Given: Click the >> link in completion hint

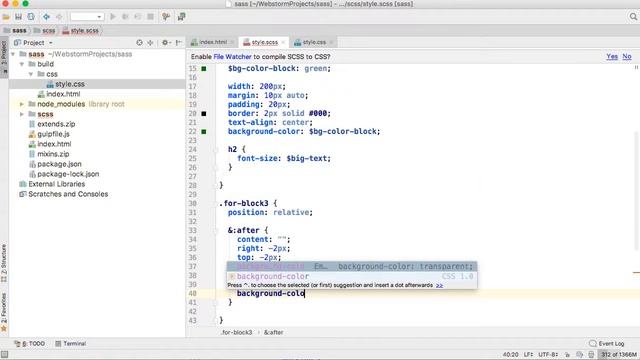Looking at the screenshot, I should coord(439,285).
